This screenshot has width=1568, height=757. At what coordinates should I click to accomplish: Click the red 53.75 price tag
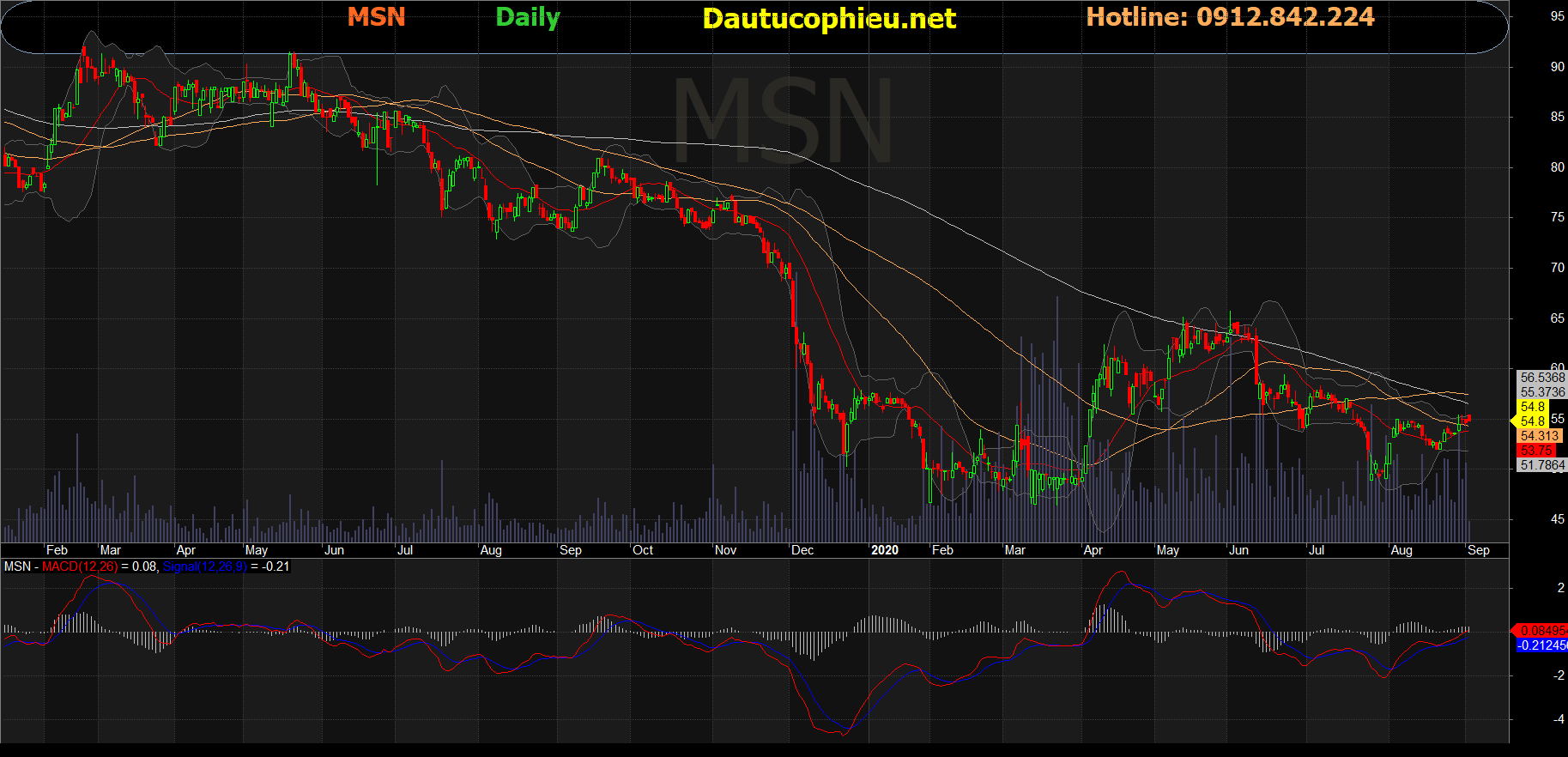tap(1535, 451)
